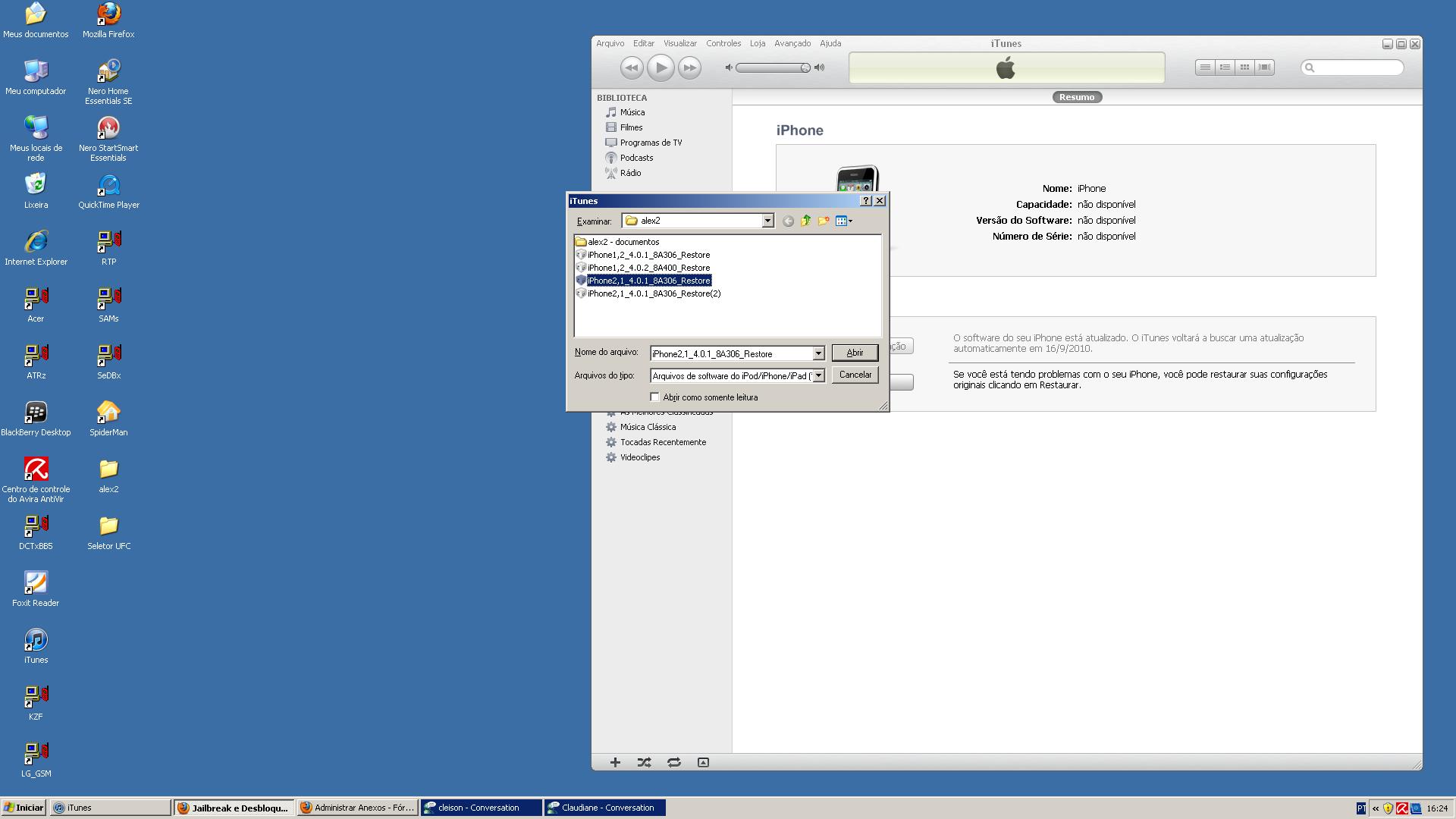
Task: Click the loud speaker icon beside volume slider
Action: point(819,67)
